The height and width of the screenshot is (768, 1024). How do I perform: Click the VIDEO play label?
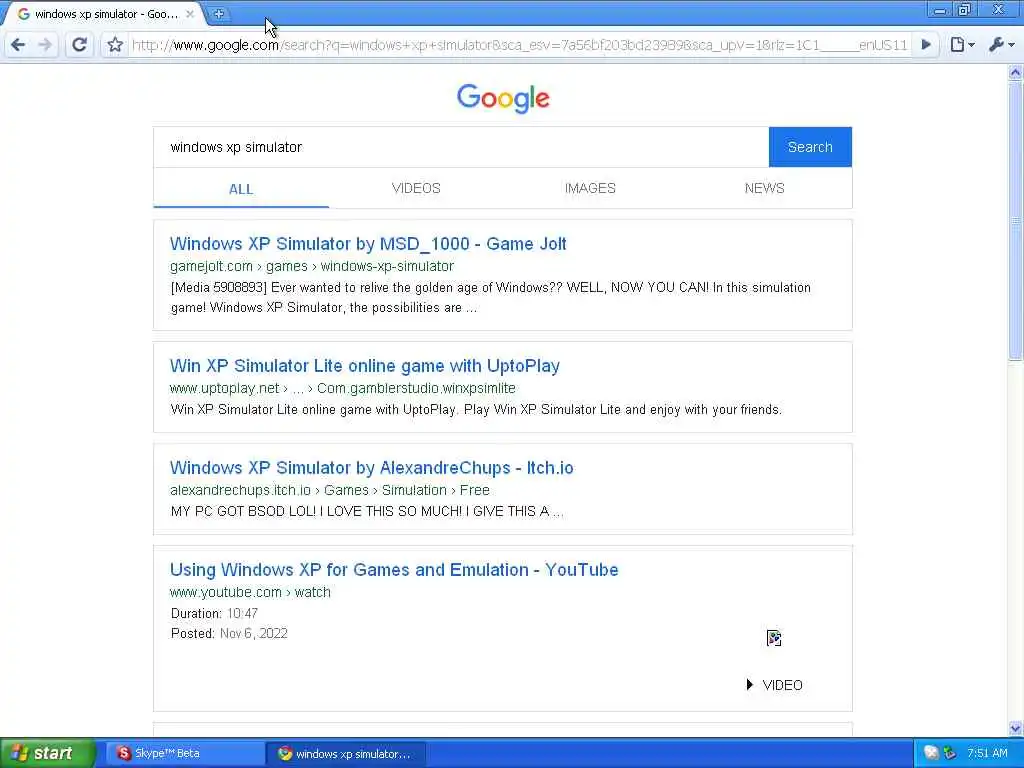click(775, 685)
